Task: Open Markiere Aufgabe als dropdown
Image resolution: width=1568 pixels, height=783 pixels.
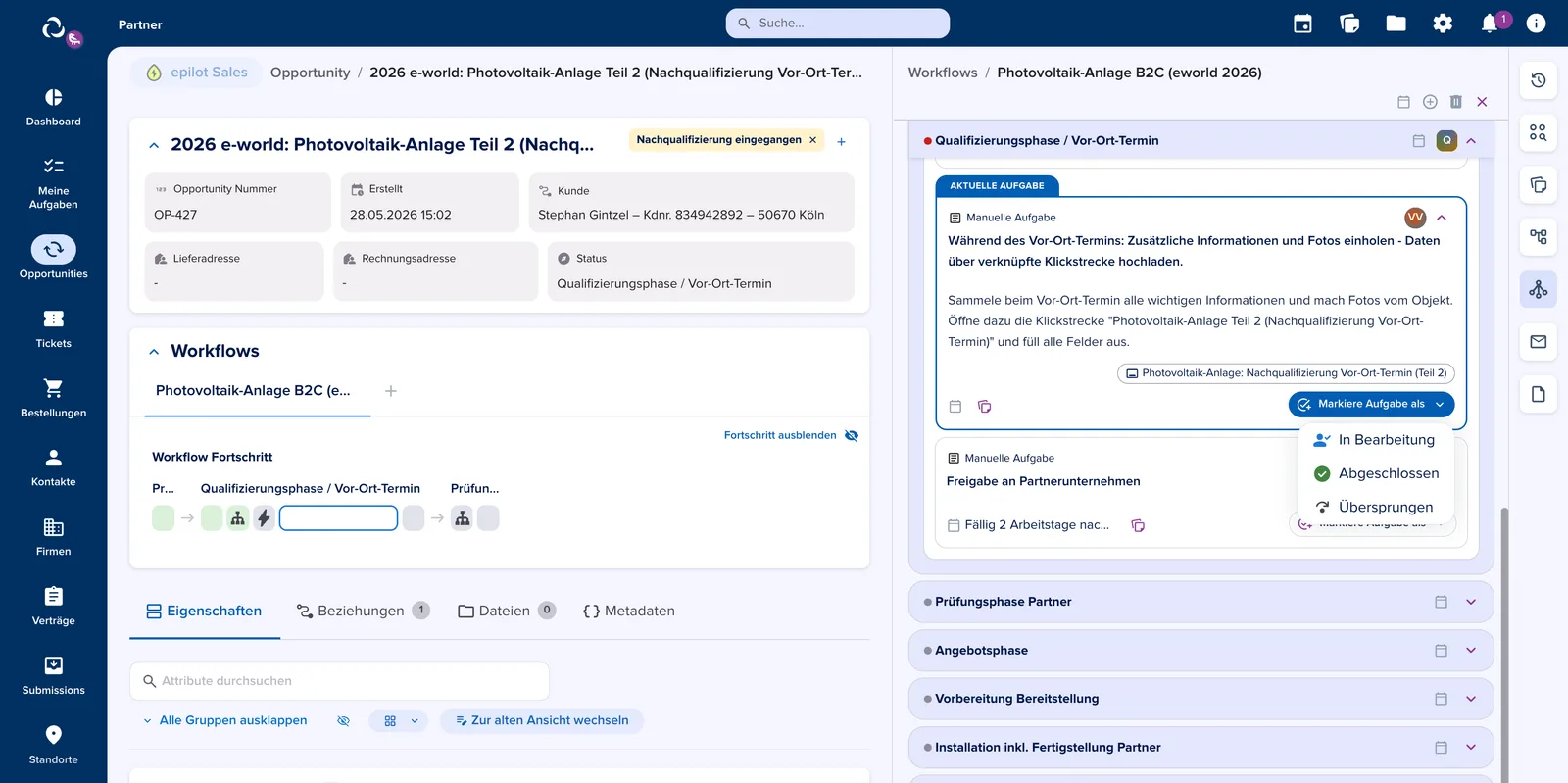Action: click(1371, 404)
